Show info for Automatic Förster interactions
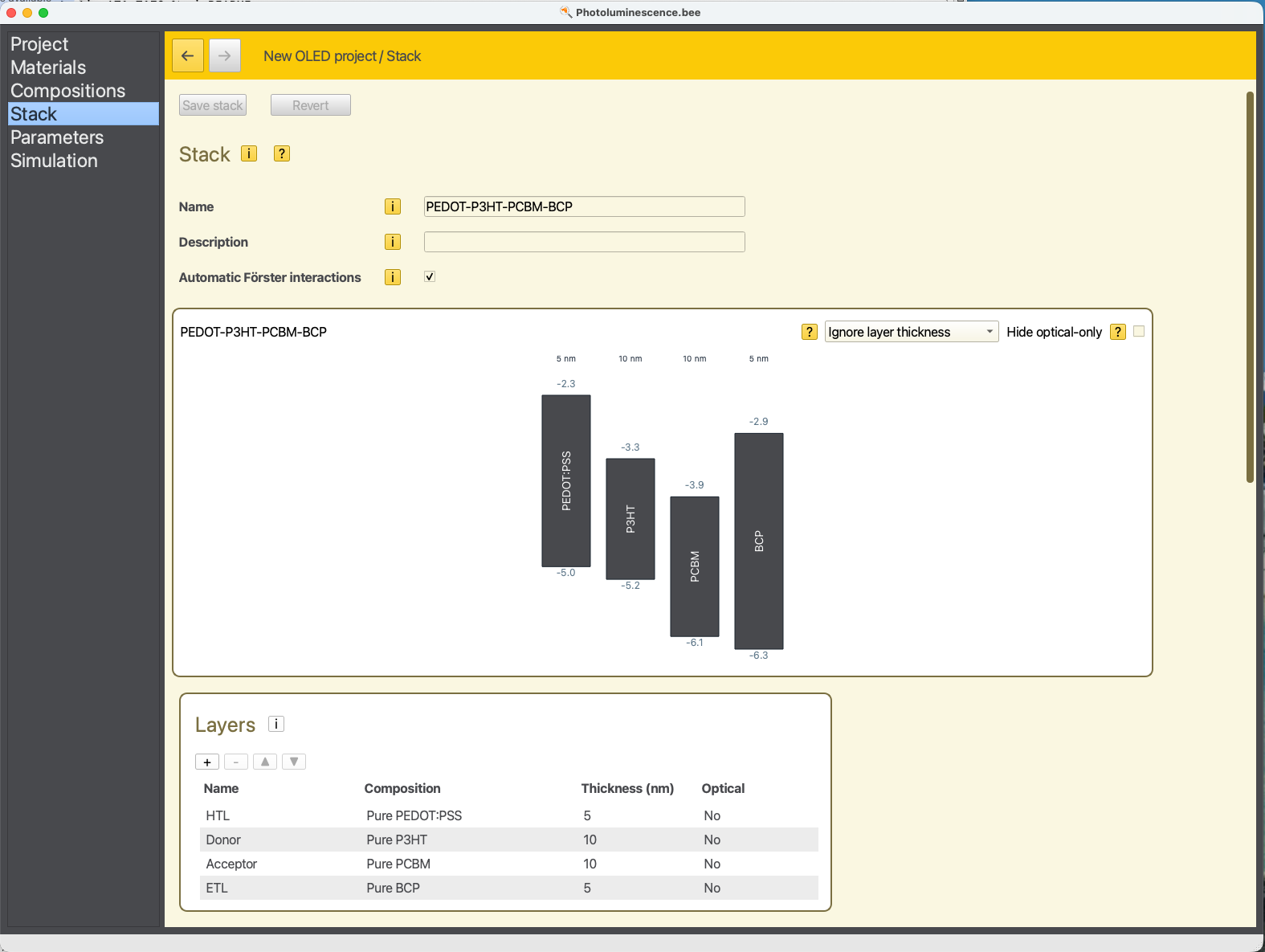This screenshot has height=952, width=1265. pos(392,277)
